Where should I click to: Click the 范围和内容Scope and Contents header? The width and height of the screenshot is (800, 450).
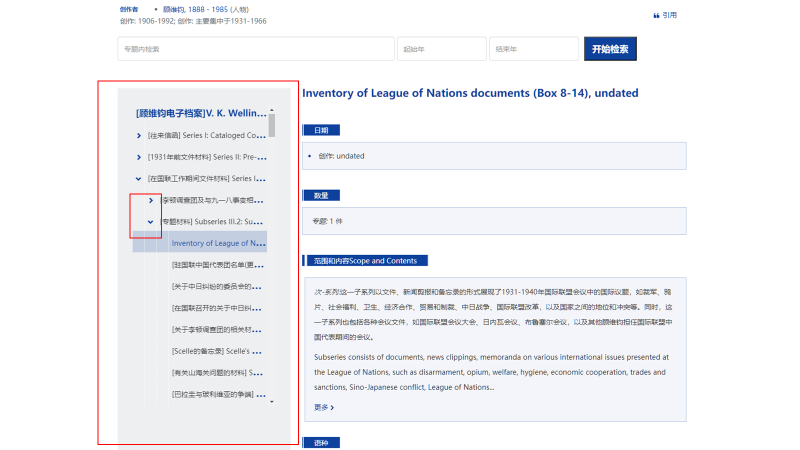tap(365, 261)
